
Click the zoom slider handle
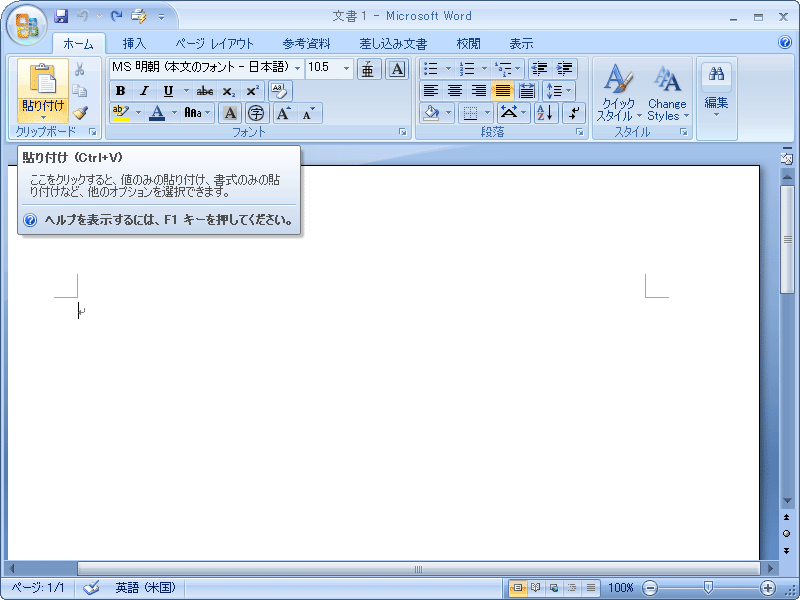click(x=708, y=588)
